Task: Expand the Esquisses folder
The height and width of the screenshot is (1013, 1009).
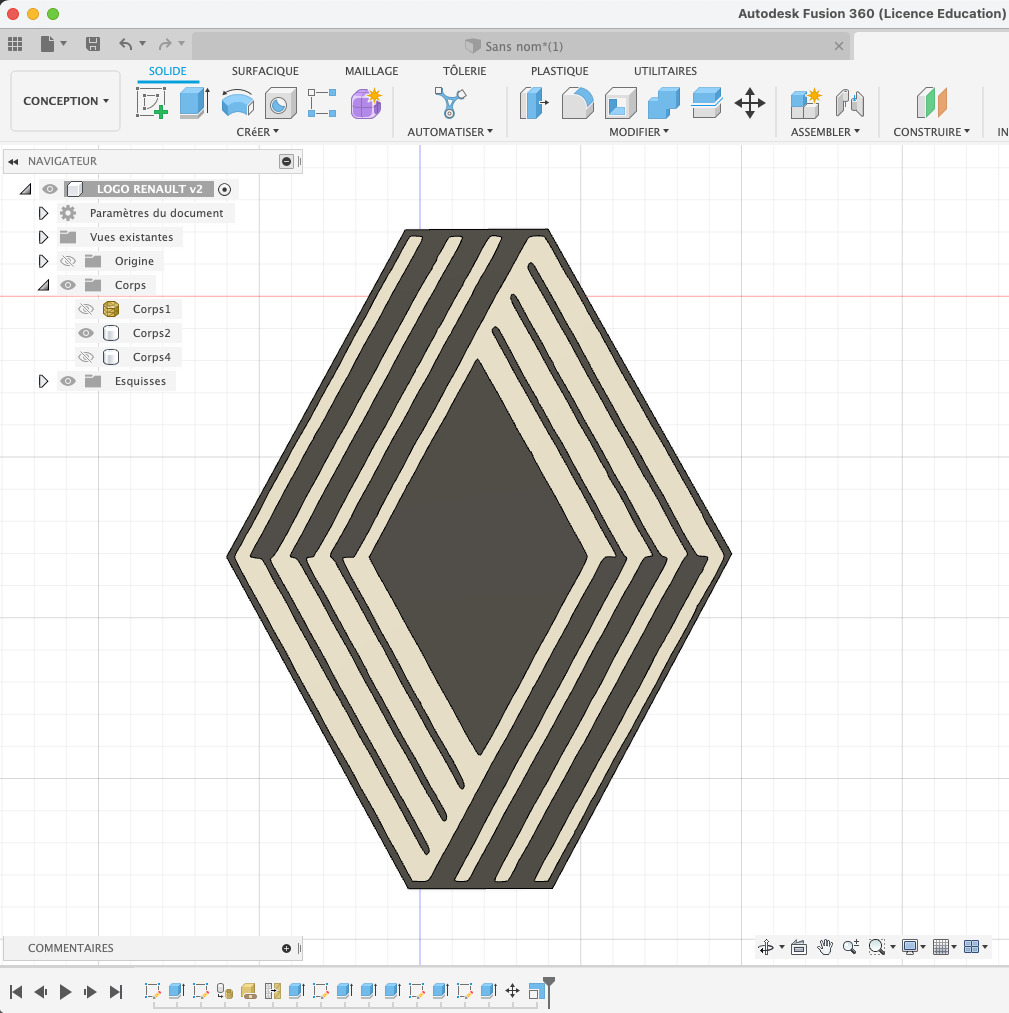Action: [x=43, y=381]
